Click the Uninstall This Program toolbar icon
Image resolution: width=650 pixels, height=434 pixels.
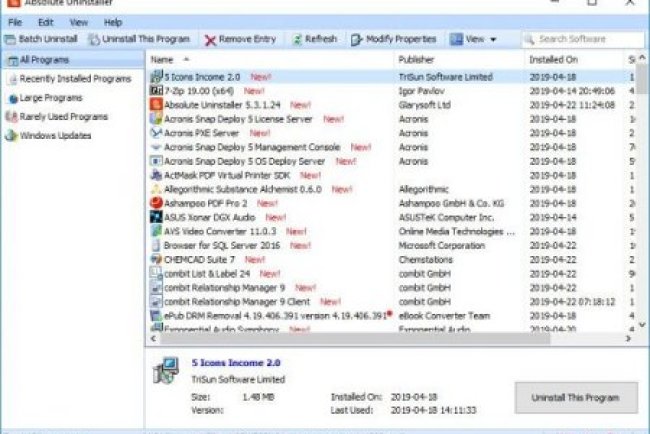95,39
